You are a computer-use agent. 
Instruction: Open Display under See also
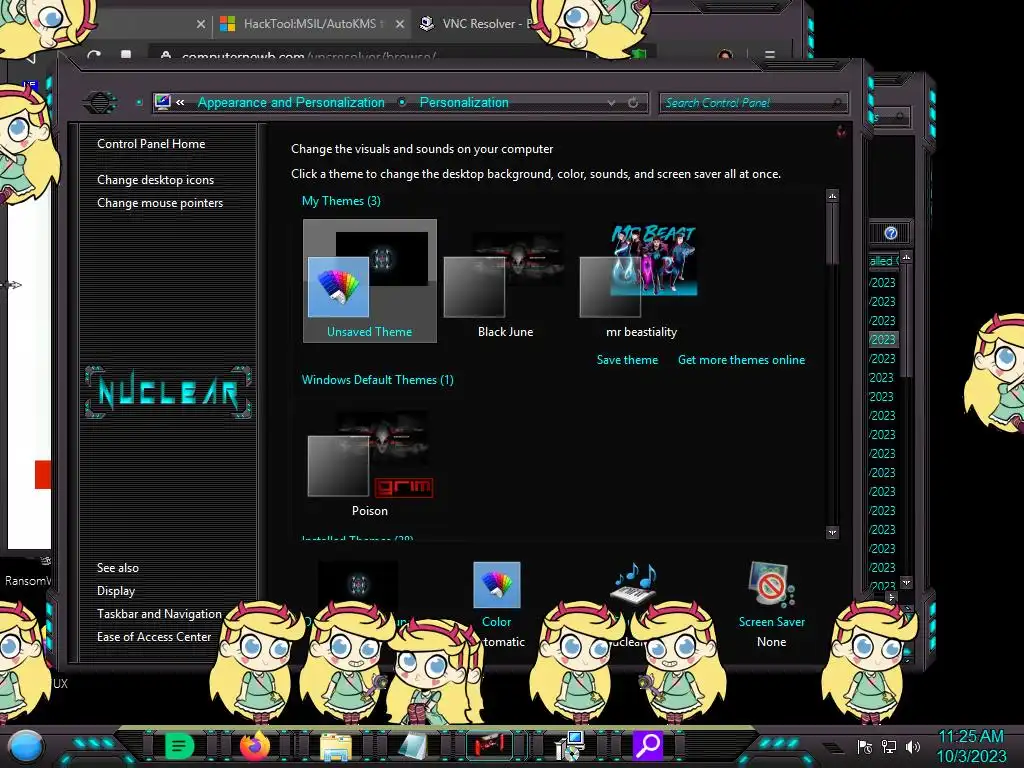(x=116, y=591)
